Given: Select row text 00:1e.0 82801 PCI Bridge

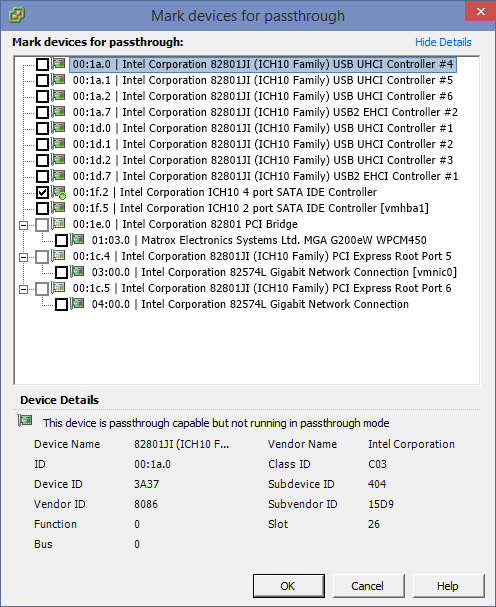Looking at the screenshot, I should [185, 225].
